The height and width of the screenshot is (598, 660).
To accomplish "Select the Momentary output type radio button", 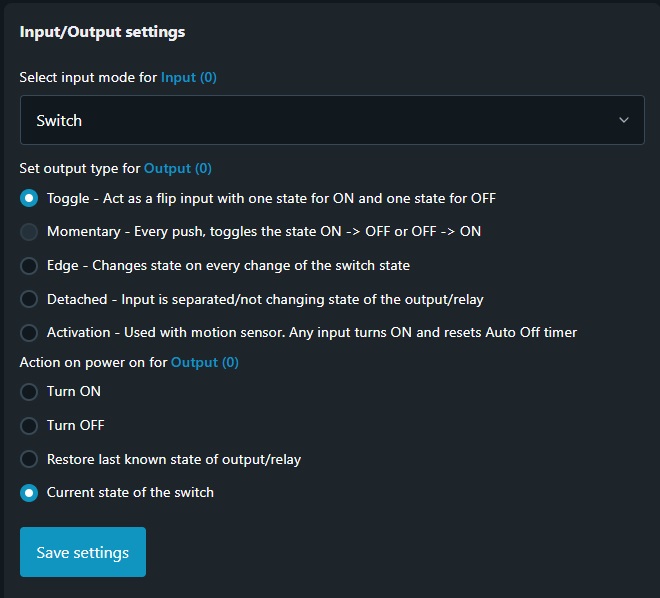I will 29,232.
